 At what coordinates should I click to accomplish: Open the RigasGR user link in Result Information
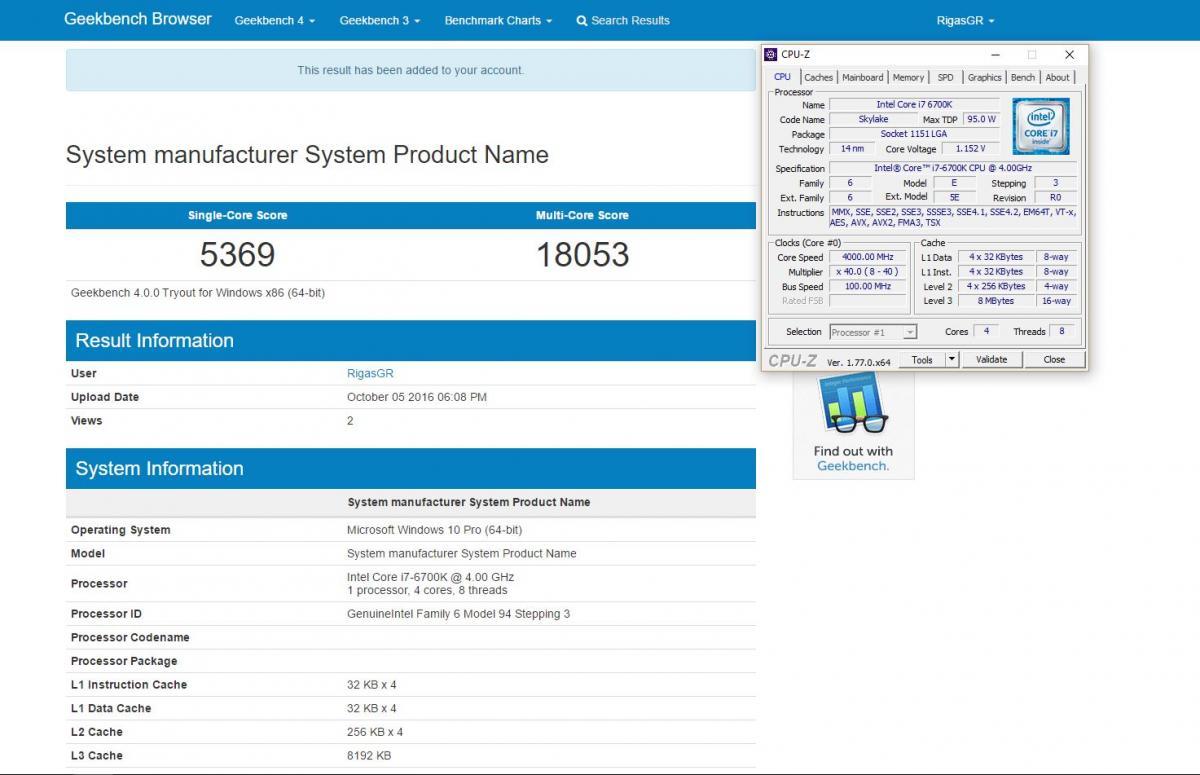pos(370,373)
